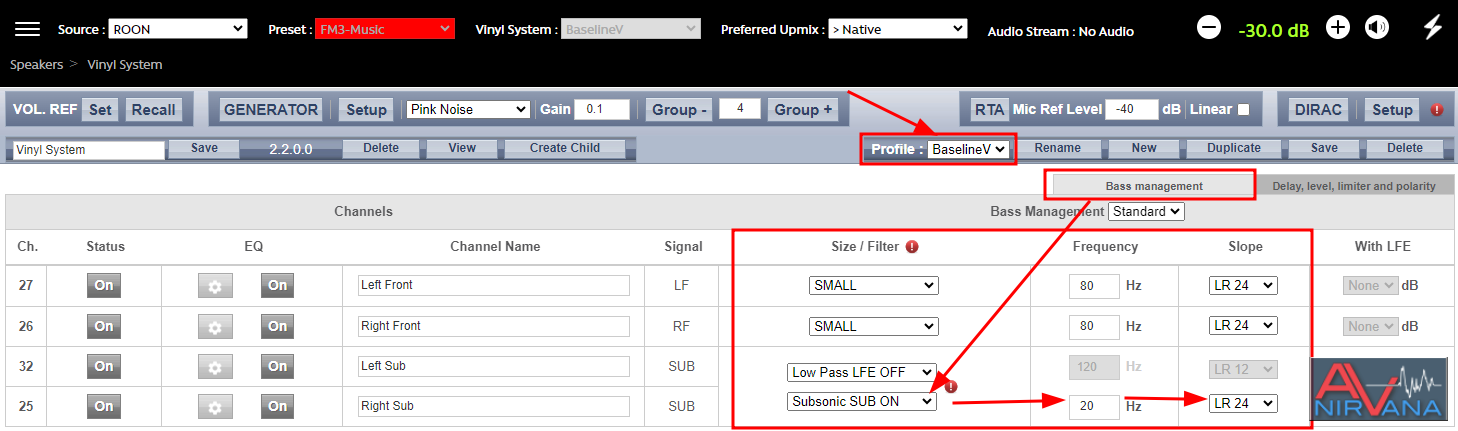This screenshot has width=1458, height=431.
Task: Switch to Bass management tab
Action: (x=1154, y=186)
